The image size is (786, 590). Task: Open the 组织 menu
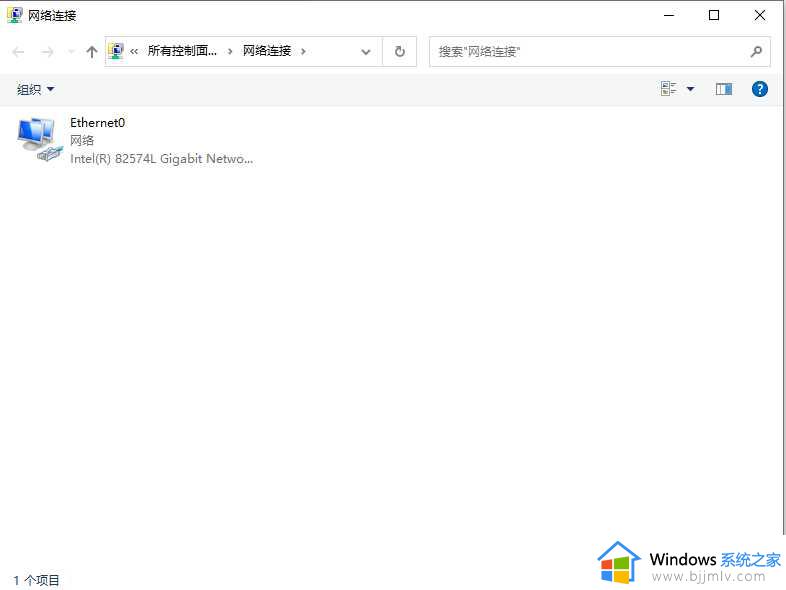[35, 89]
